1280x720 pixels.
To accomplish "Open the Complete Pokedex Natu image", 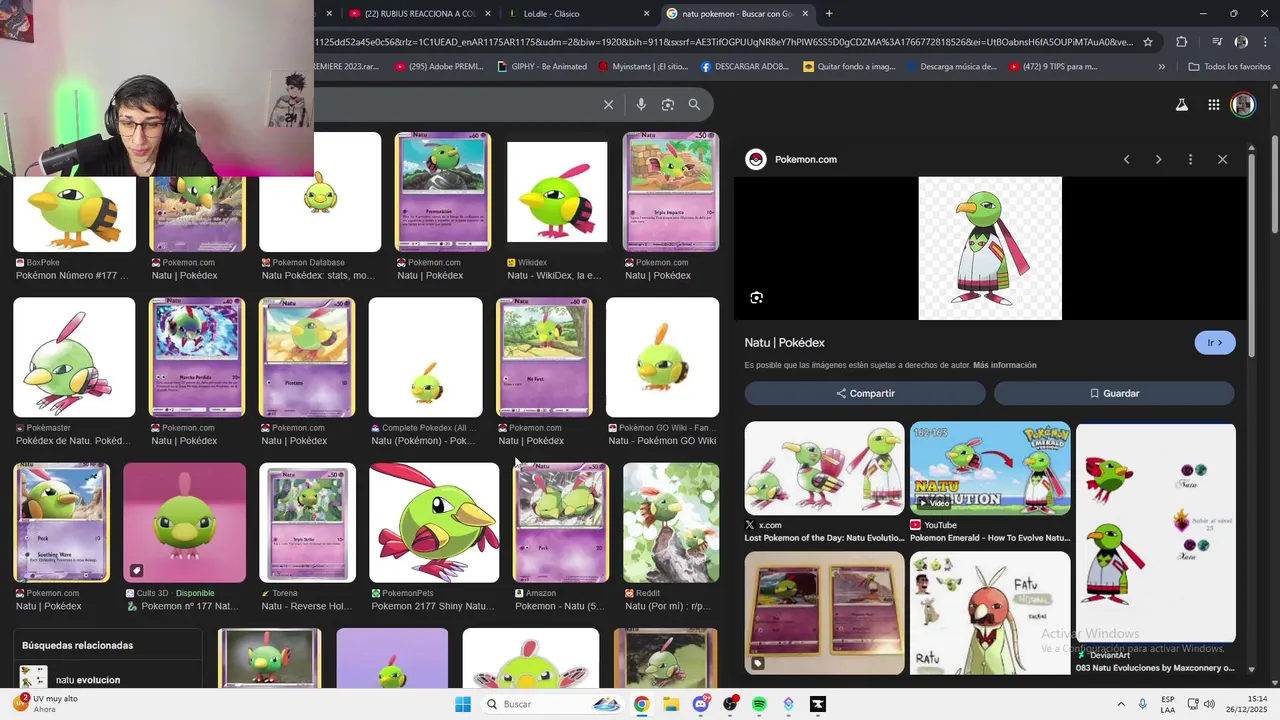I will point(426,357).
